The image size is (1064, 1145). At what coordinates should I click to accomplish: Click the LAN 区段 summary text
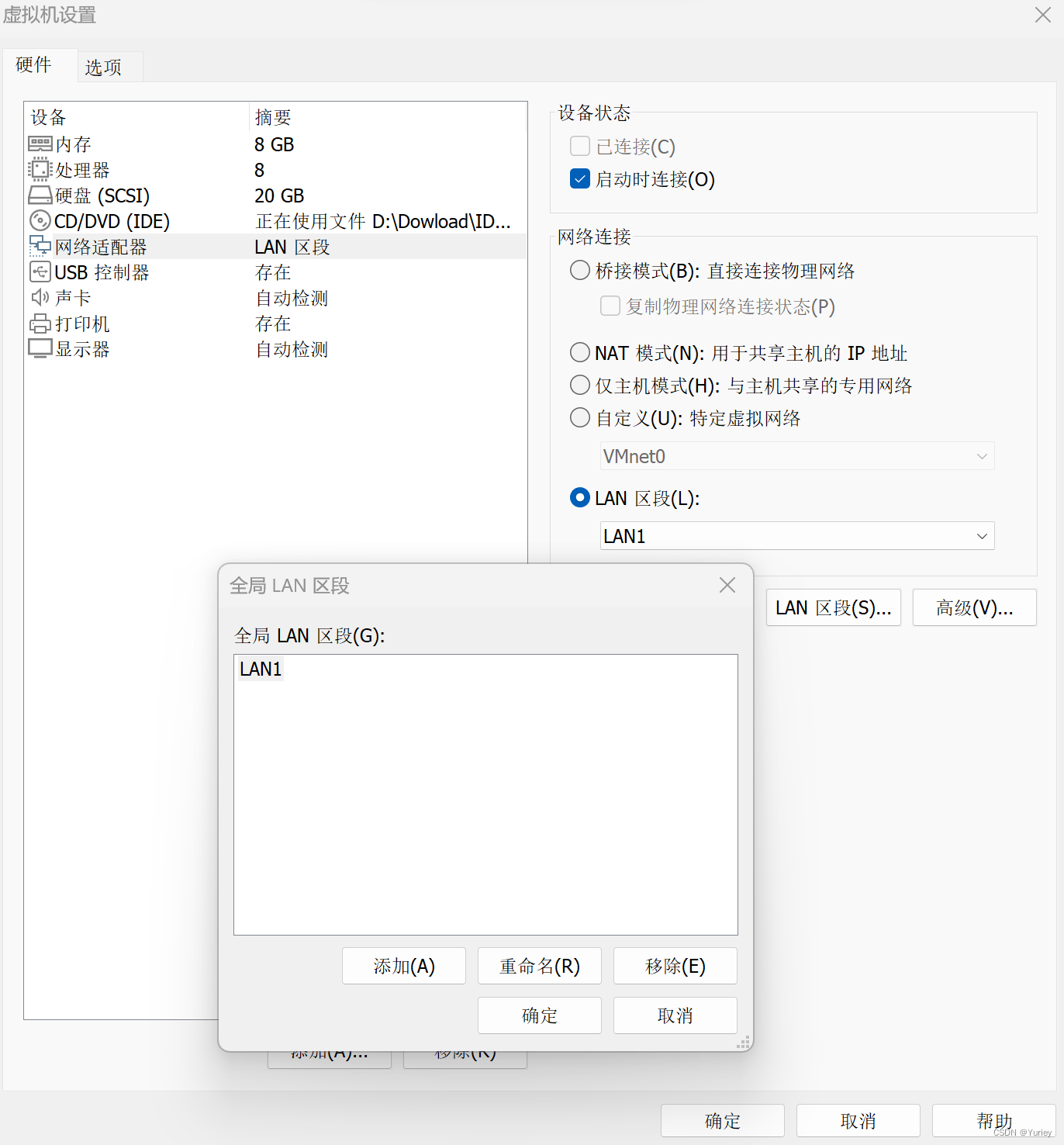pyautogui.click(x=292, y=247)
